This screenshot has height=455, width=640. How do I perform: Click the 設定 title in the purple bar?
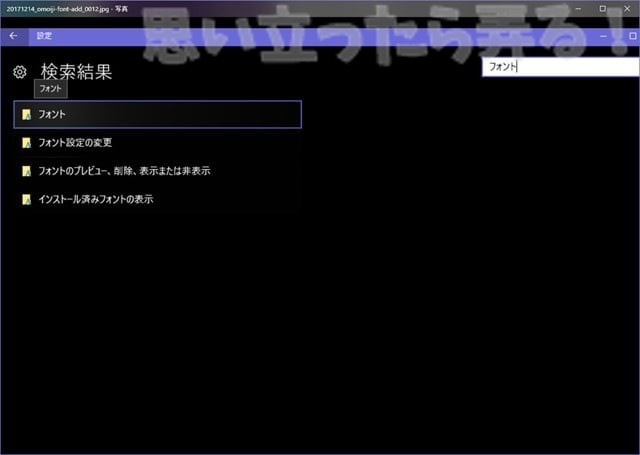click(44, 35)
